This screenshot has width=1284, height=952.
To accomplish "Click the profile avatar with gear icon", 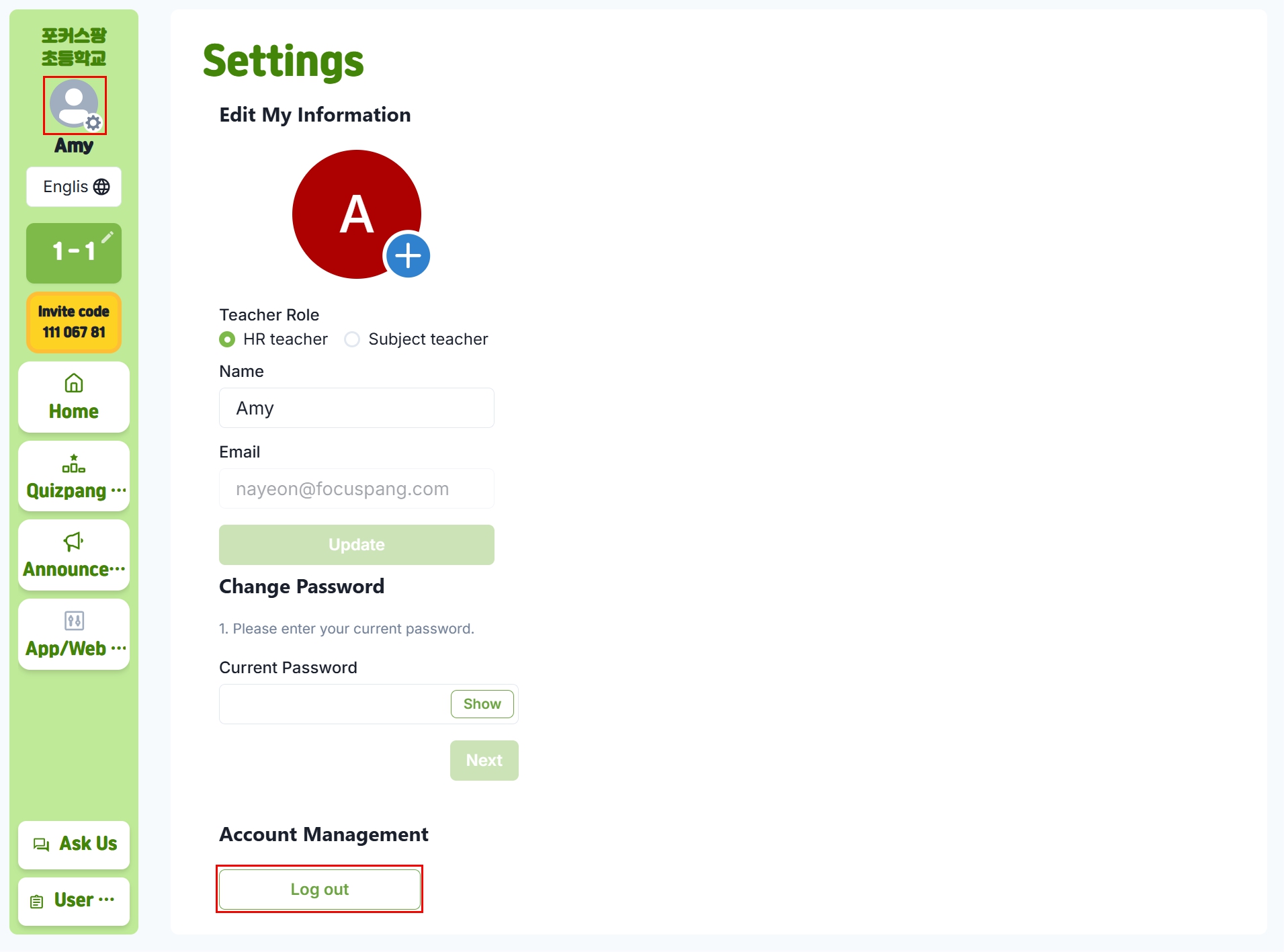I will 75,105.
